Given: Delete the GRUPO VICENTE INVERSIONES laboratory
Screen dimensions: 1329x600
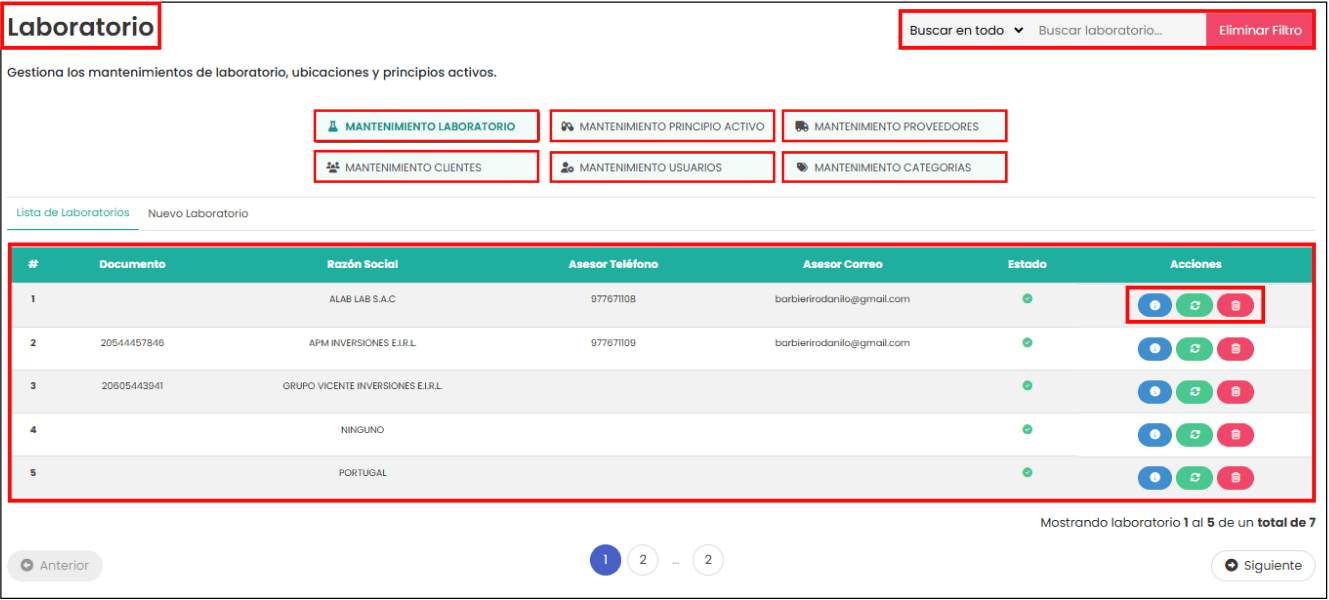Looking at the screenshot, I should pos(1235,392).
